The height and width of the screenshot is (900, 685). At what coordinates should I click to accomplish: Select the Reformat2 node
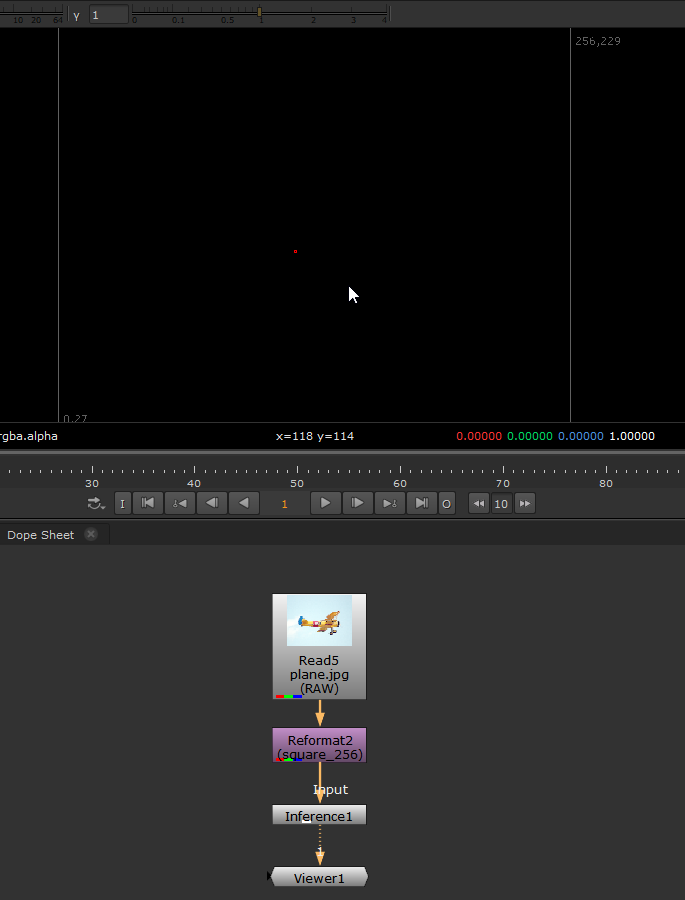319,745
